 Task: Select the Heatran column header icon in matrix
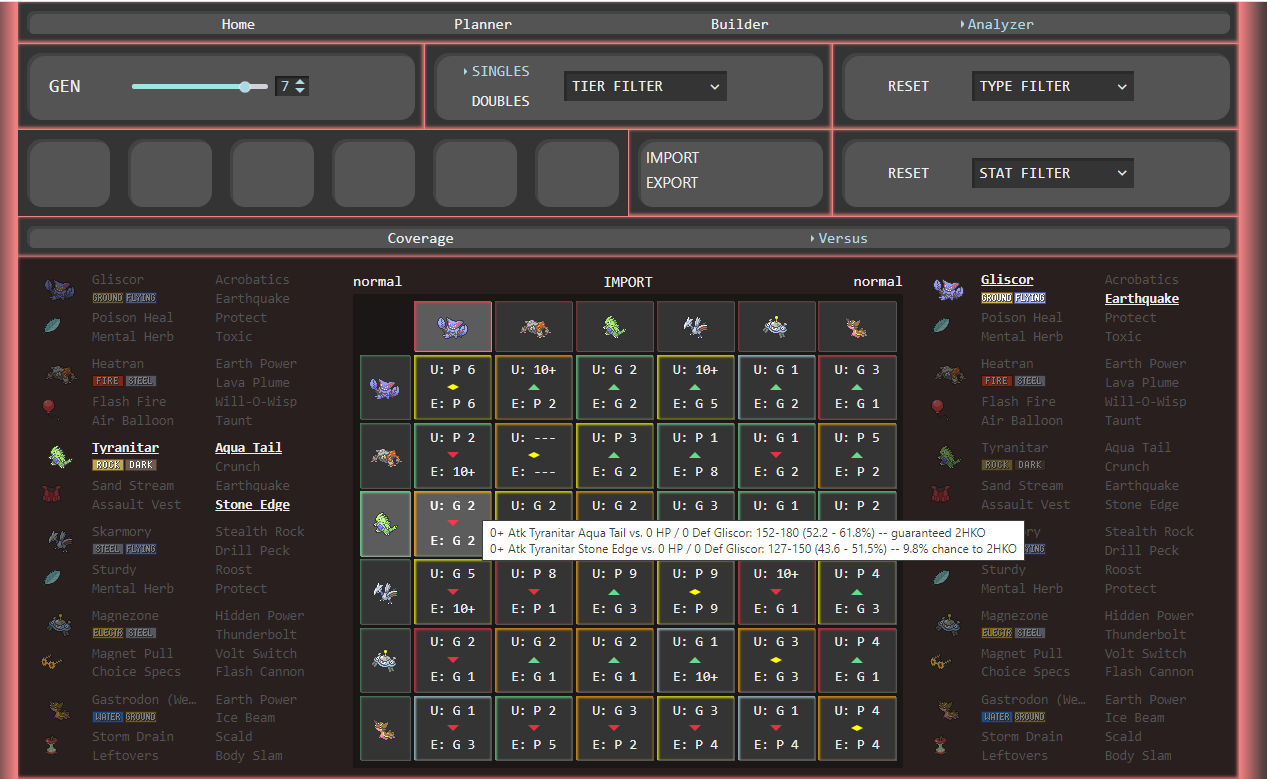pos(534,326)
